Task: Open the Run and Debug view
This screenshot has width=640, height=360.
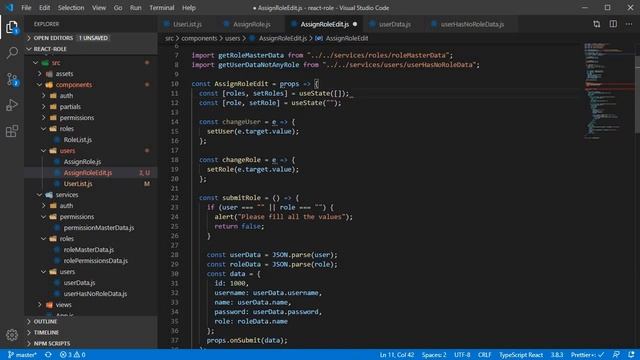Action: coord(12,105)
